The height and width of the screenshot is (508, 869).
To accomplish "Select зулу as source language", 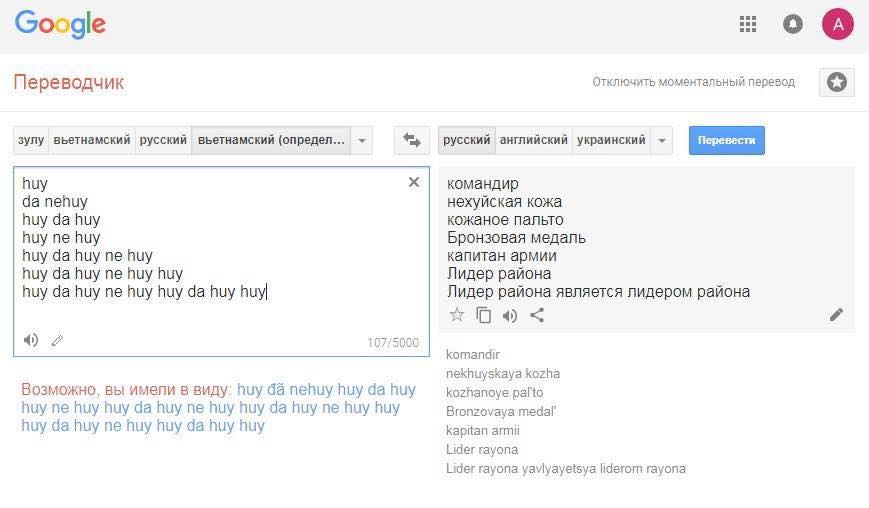I will click(31, 140).
